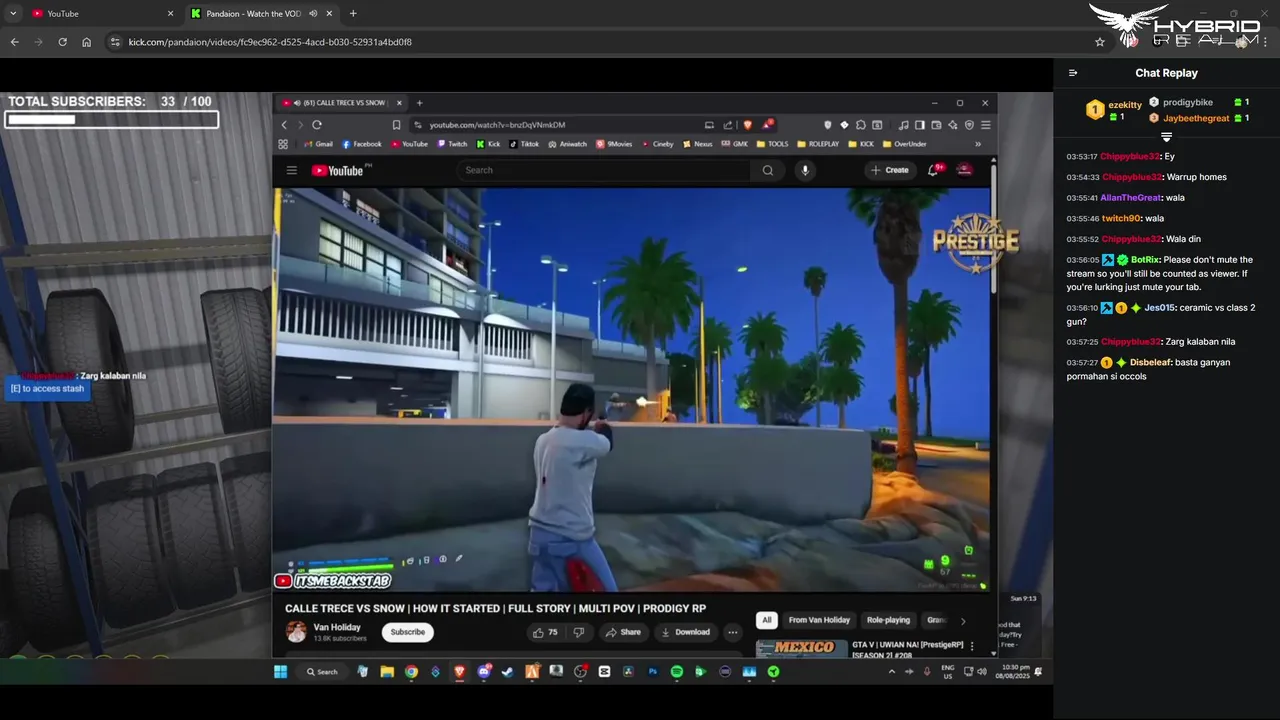The height and width of the screenshot is (720, 1280).
Task: Click the youtube.com watch URL in Brave
Action: [497, 125]
